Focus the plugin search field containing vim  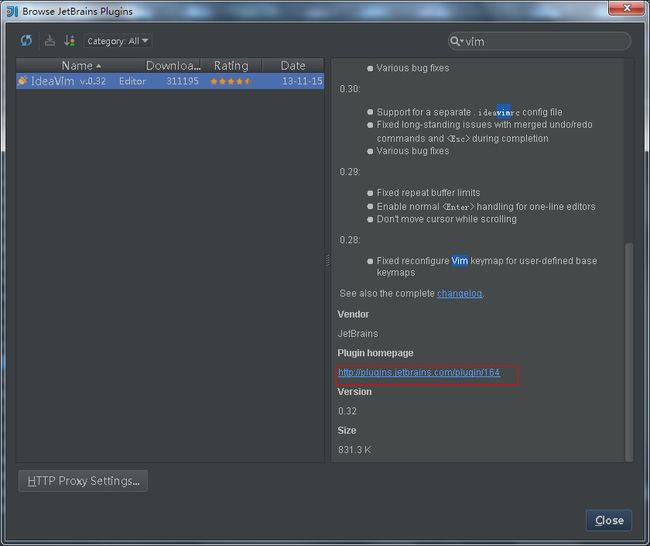(540, 41)
